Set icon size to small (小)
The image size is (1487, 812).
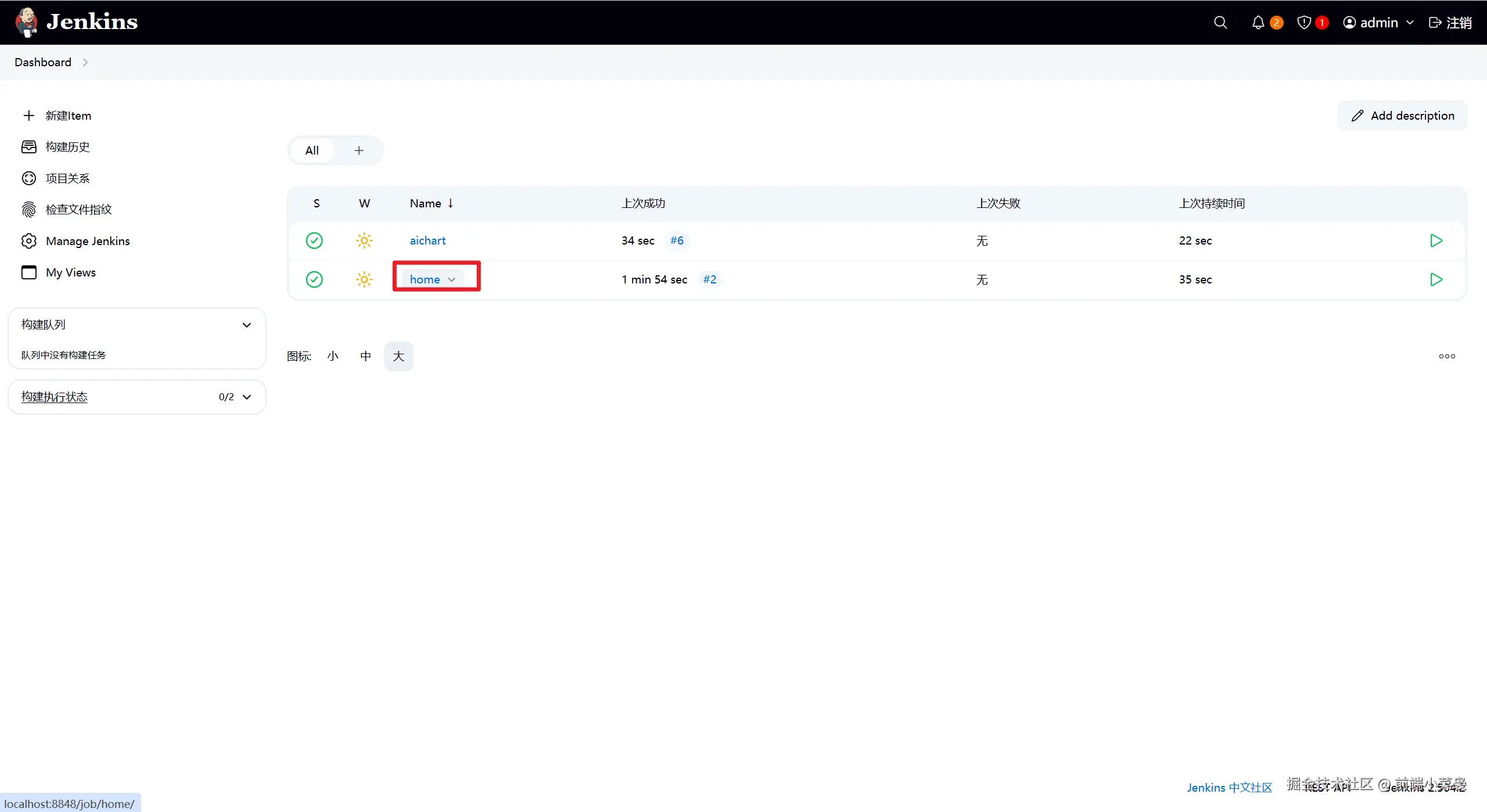[x=333, y=356]
